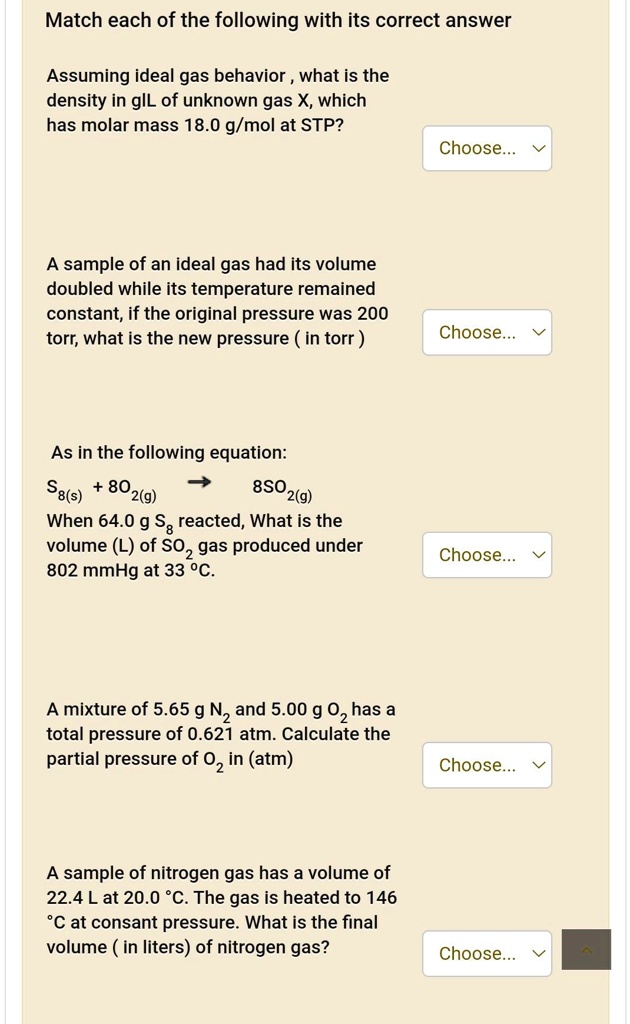
Task: Click the chevron on the first Choose selector
Action: [x=537, y=148]
